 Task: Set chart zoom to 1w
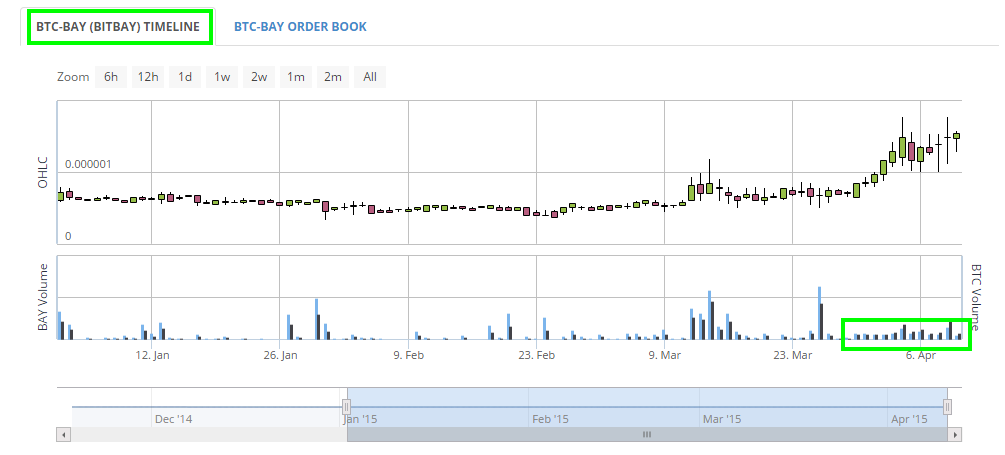click(x=222, y=77)
